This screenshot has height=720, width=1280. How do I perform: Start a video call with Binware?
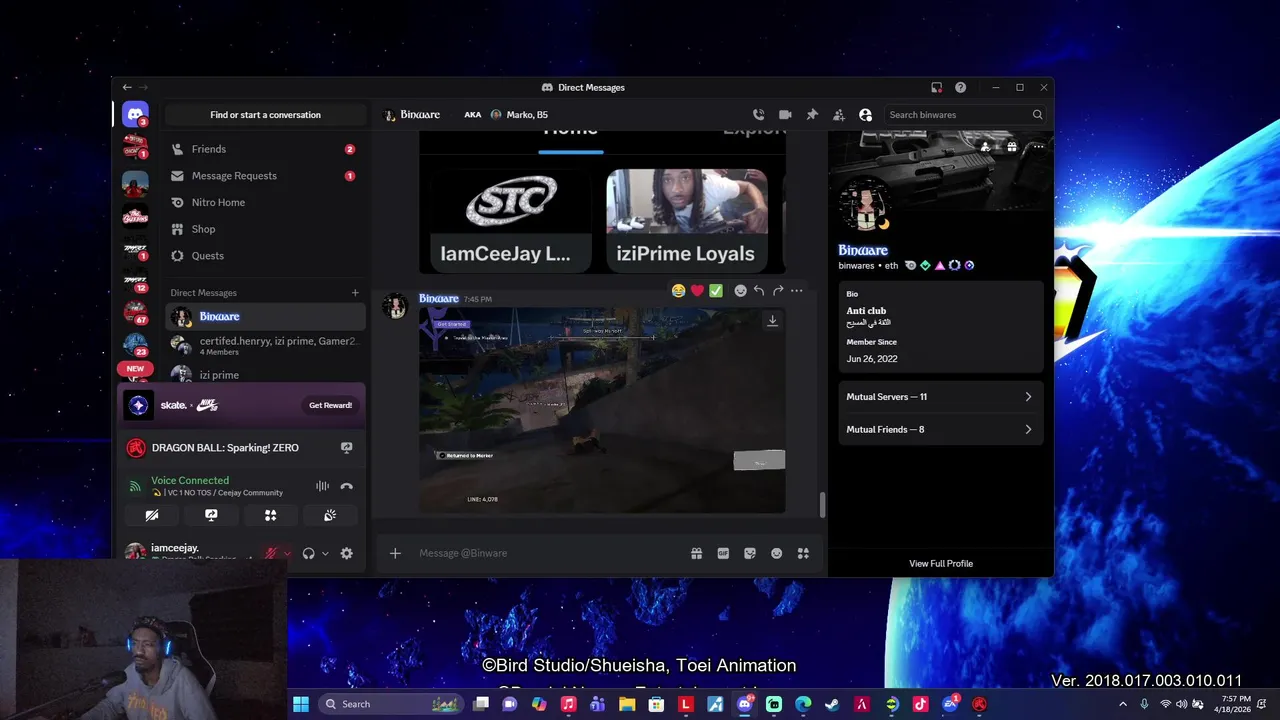coord(785,115)
